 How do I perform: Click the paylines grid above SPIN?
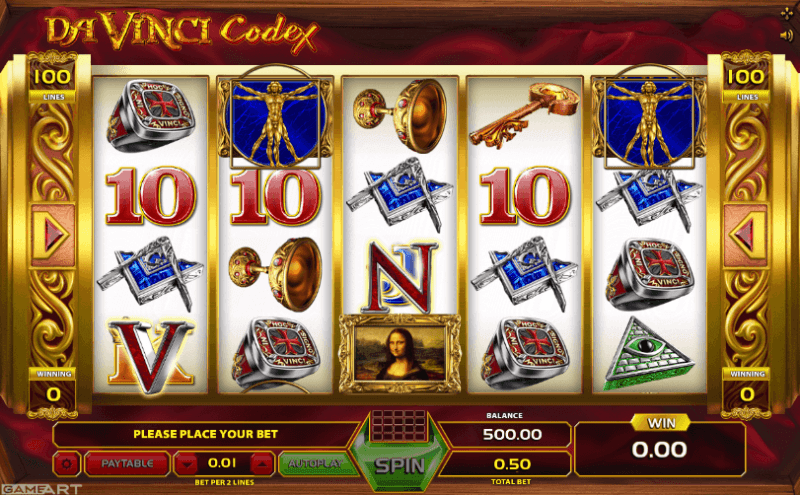(399, 426)
